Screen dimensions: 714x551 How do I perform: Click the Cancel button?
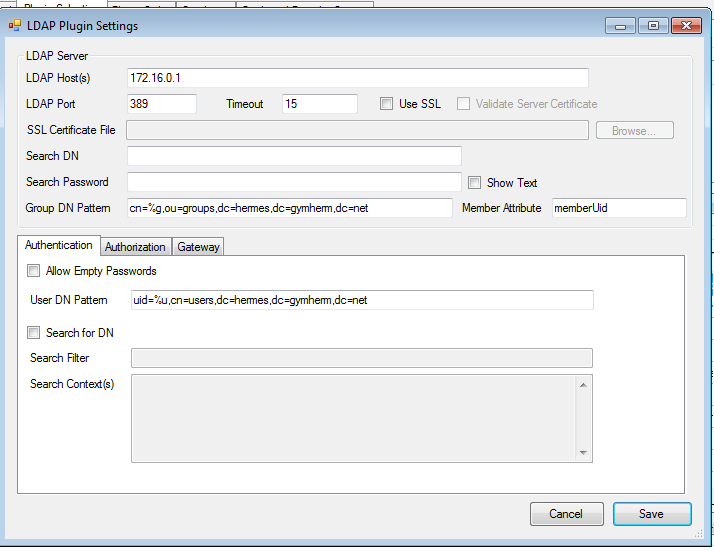566,514
